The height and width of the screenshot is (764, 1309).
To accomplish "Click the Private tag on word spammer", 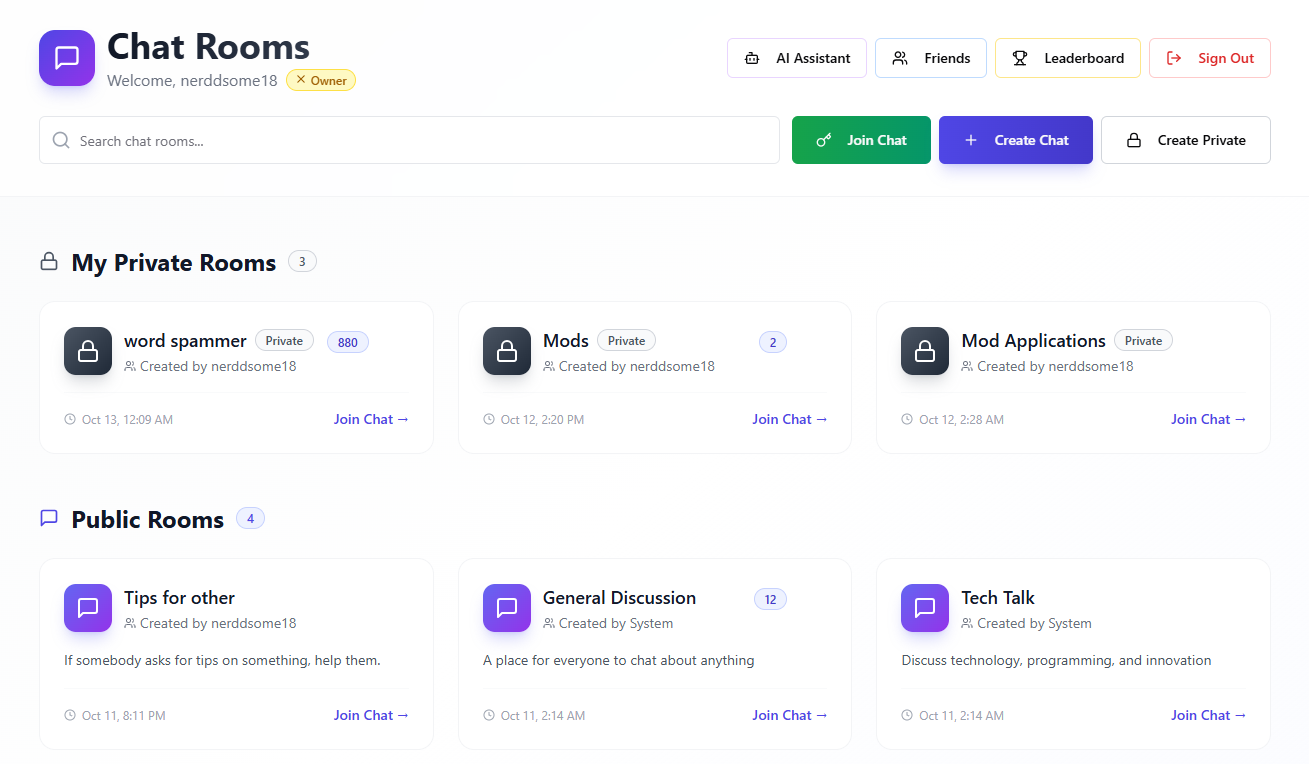I will 284,341.
